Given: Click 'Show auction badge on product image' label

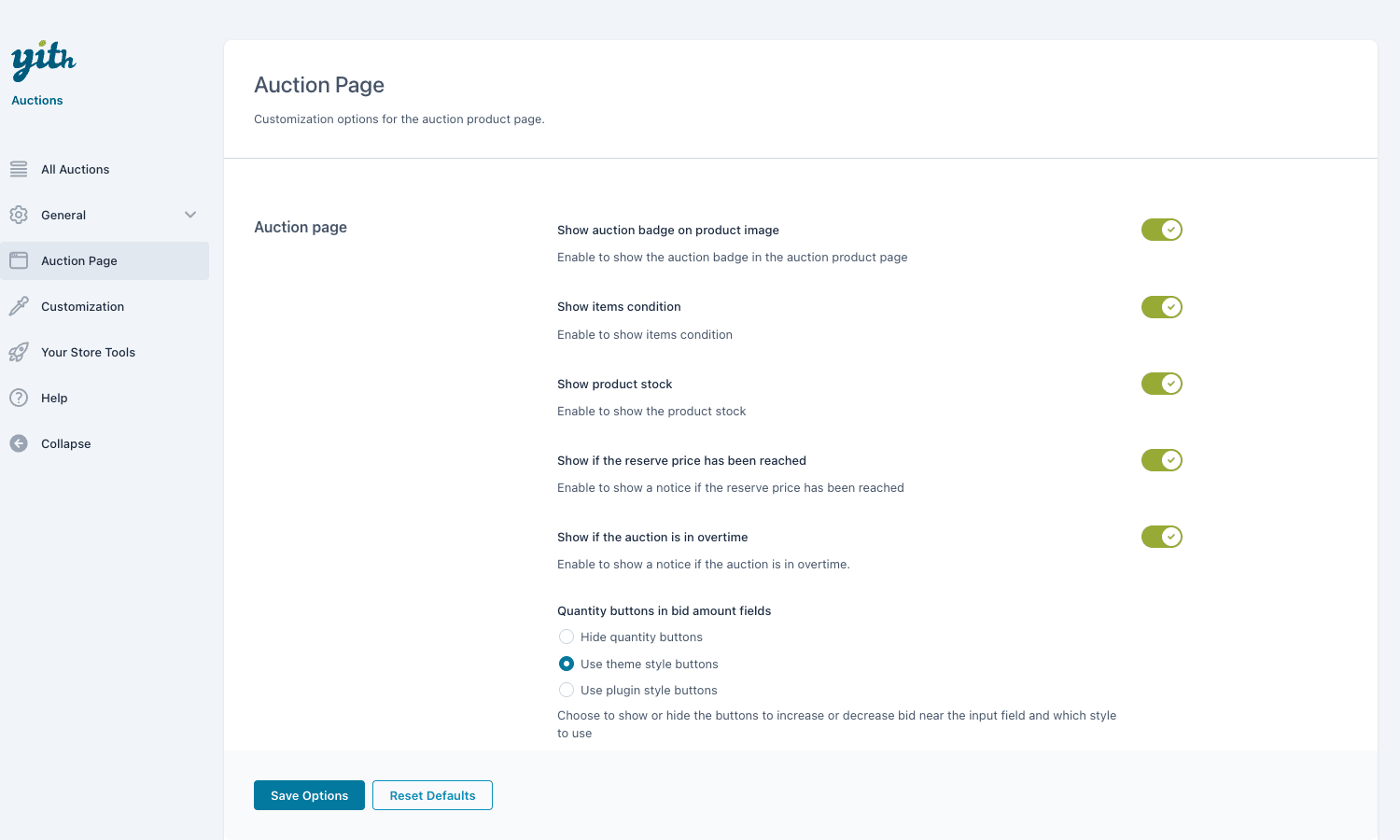Looking at the screenshot, I should [668, 230].
